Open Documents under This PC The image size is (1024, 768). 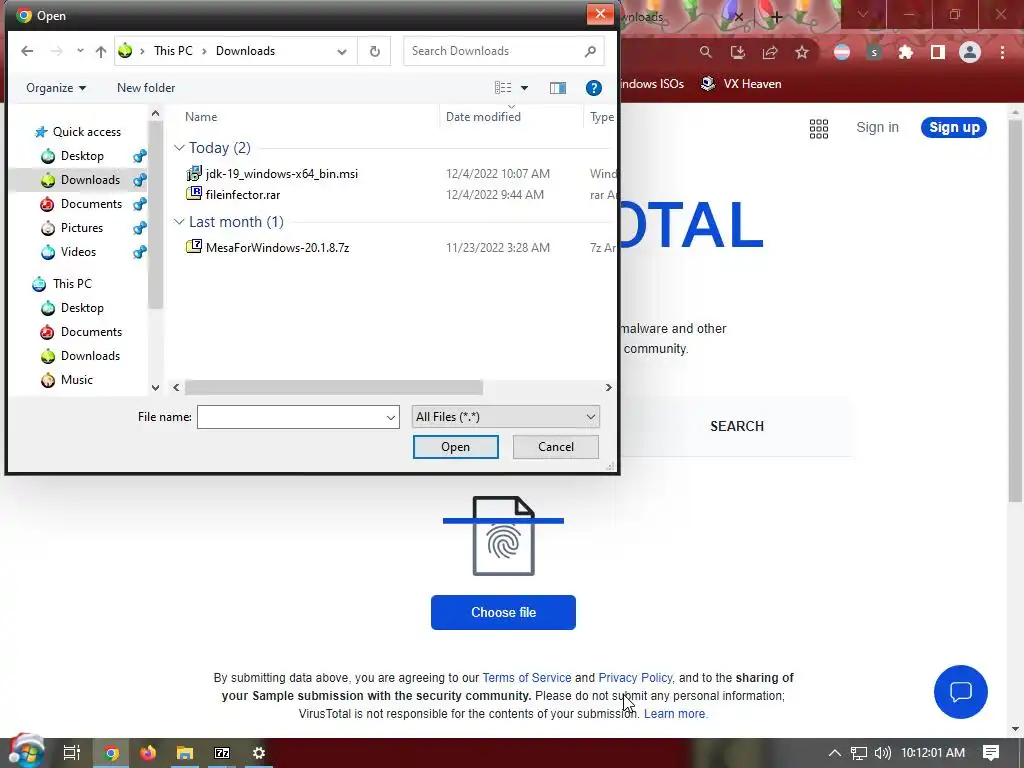pos(82,332)
